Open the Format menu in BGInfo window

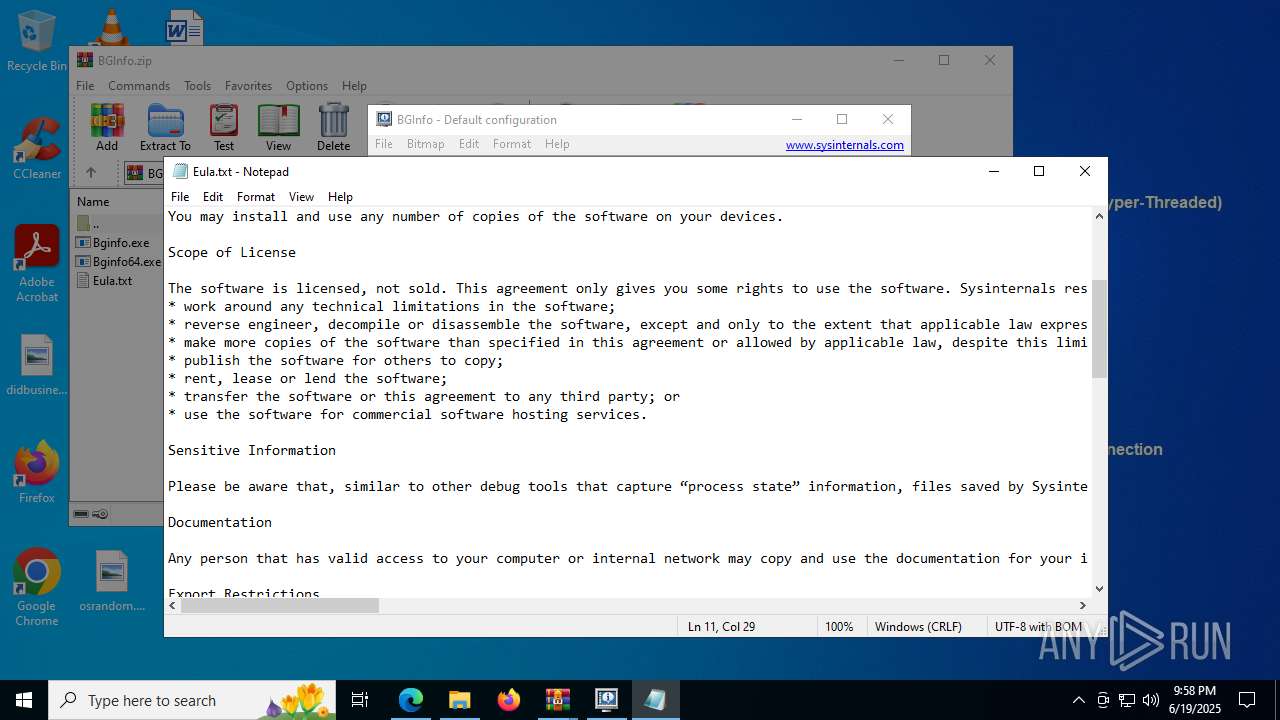pyautogui.click(x=512, y=144)
